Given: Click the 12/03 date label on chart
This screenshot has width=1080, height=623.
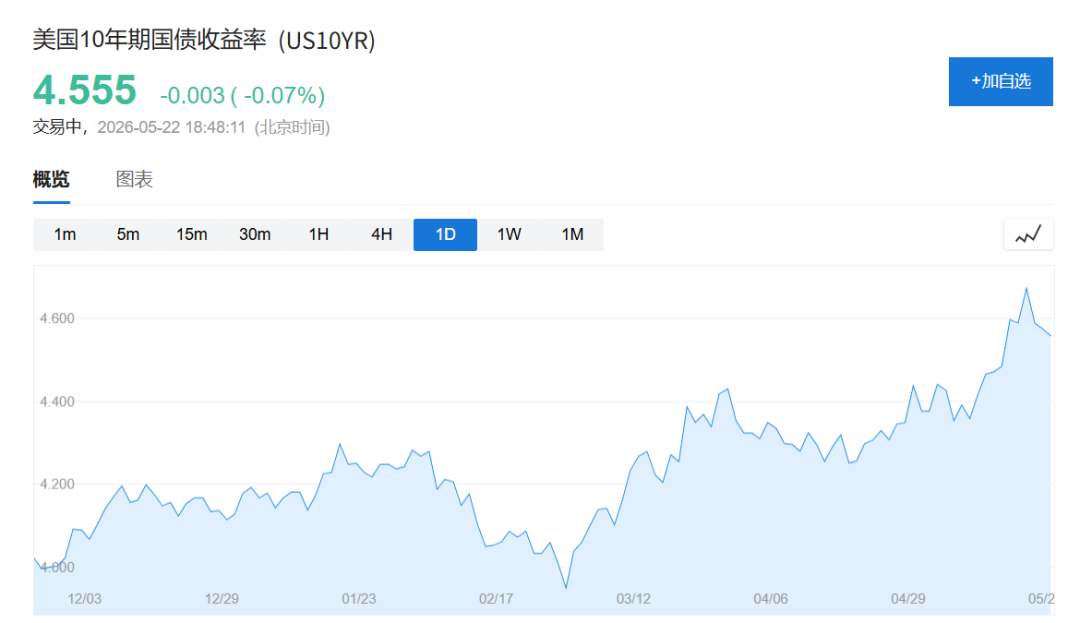Looking at the screenshot, I should pyautogui.click(x=85, y=599).
